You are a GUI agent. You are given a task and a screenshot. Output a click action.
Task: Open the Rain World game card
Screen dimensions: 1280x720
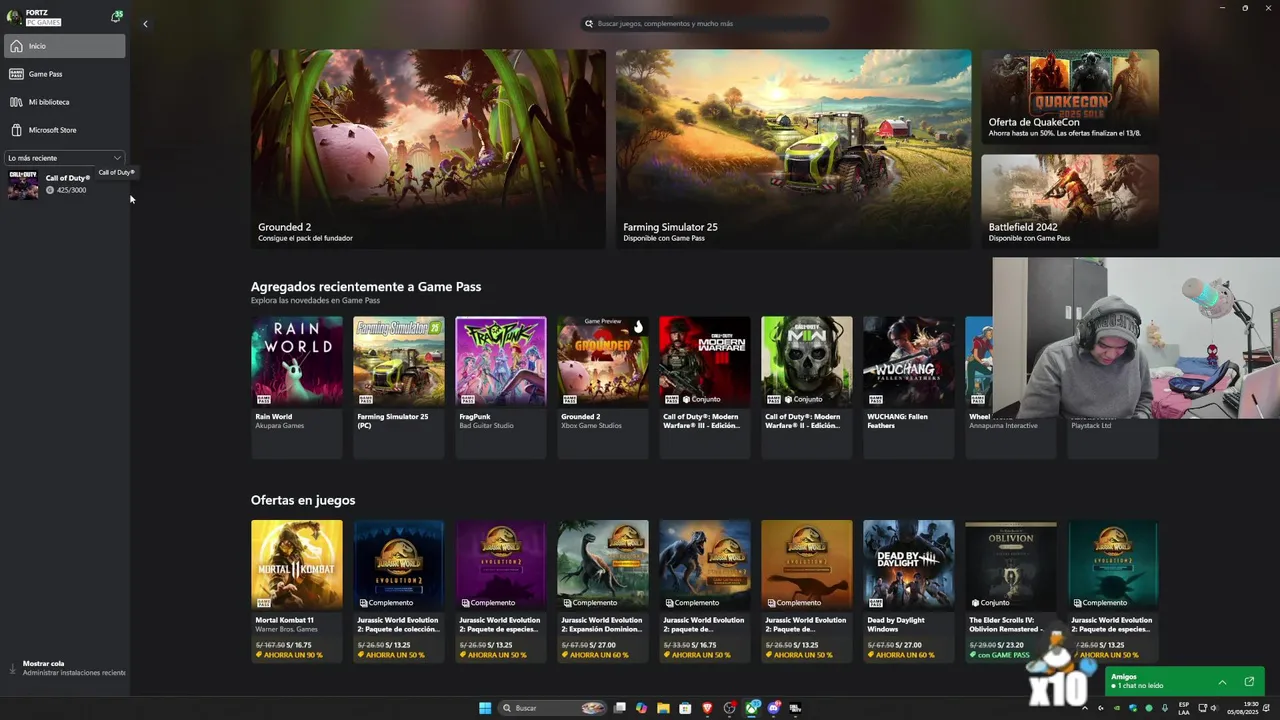297,387
